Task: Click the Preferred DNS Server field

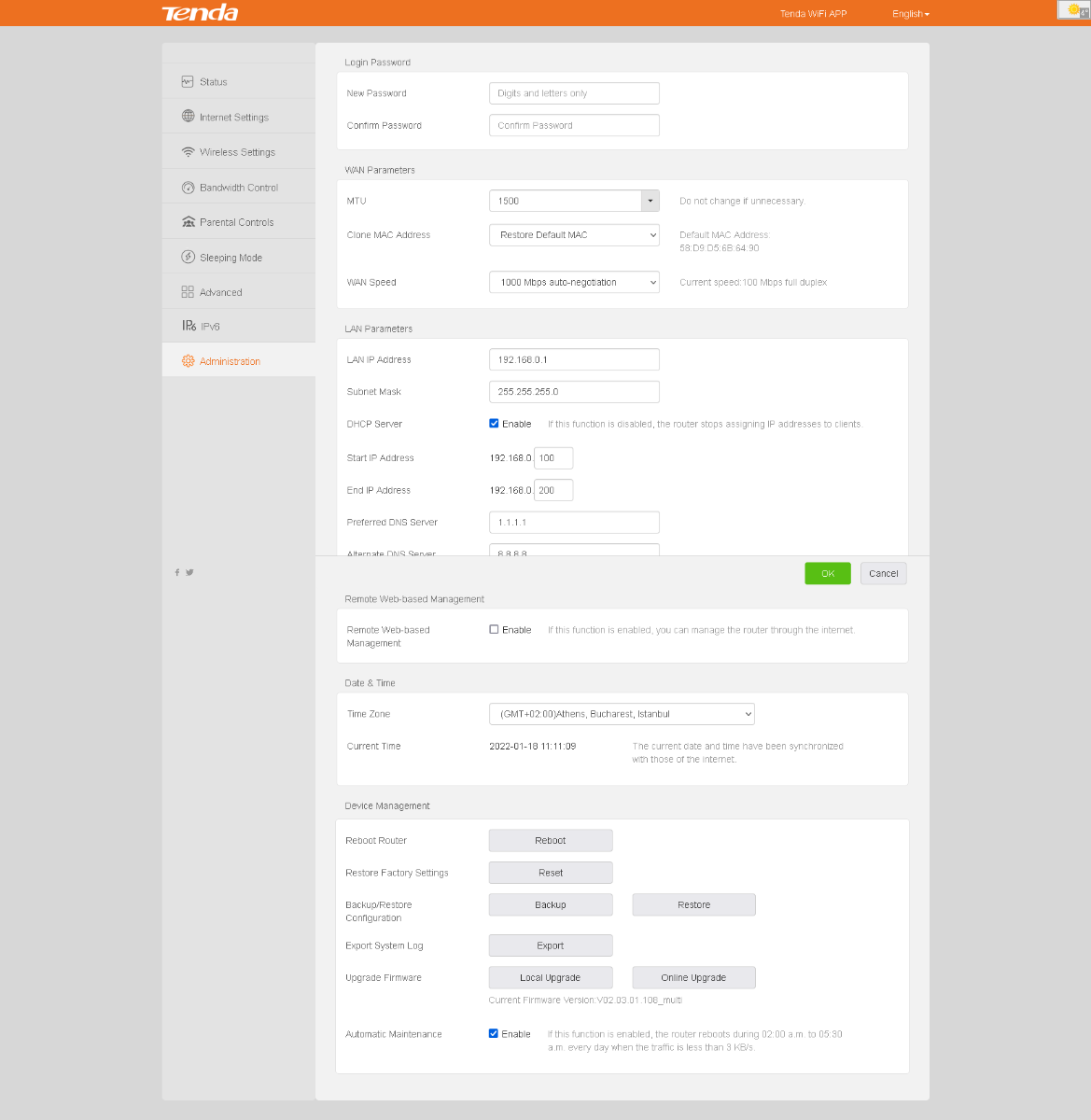Action: 574,522
